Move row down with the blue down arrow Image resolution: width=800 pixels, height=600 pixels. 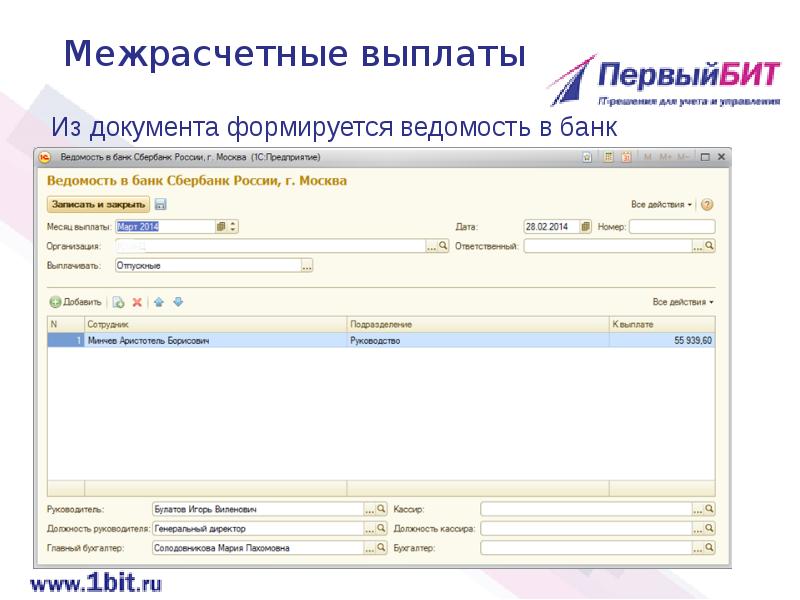[176, 303]
